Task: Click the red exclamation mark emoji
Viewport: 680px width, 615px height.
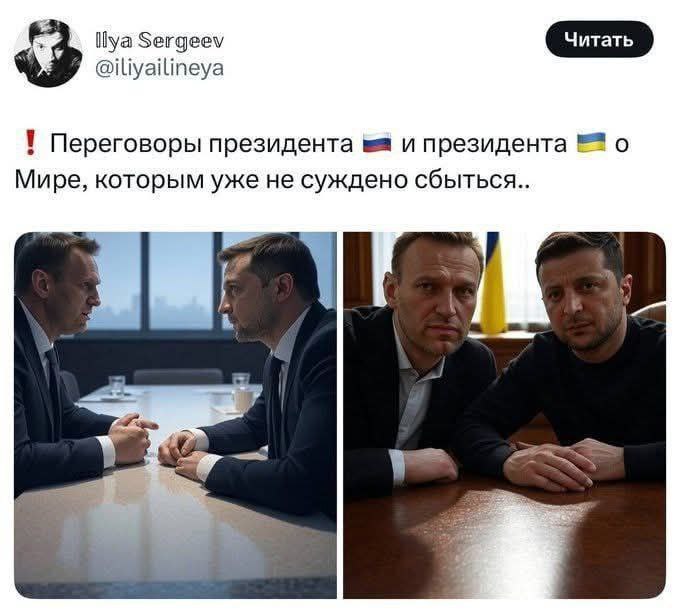Action: pos(30,143)
